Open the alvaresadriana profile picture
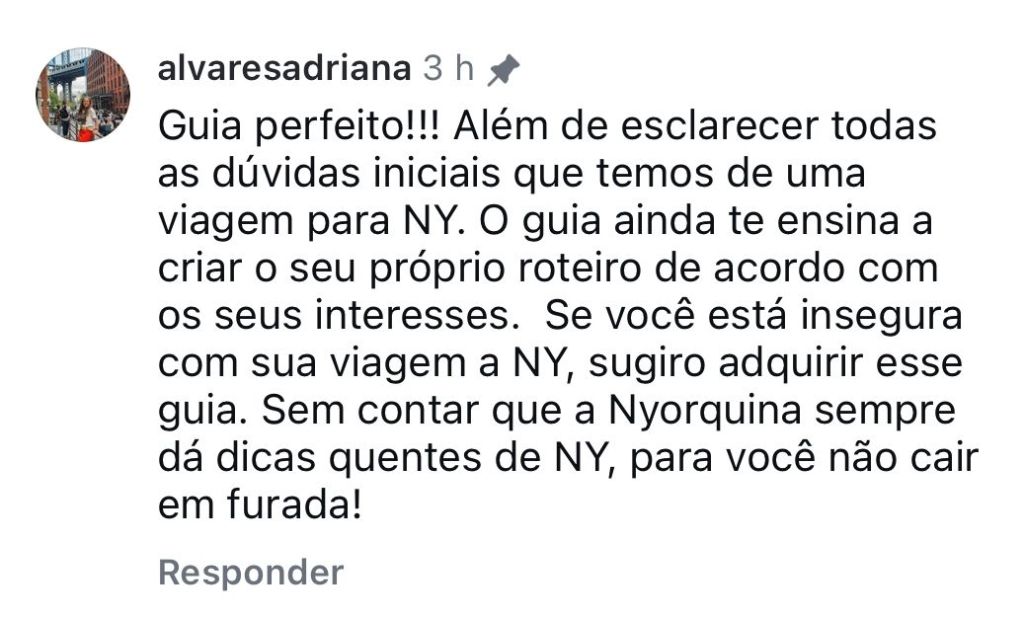The width and height of the screenshot is (1024, 619). point(83,94)
